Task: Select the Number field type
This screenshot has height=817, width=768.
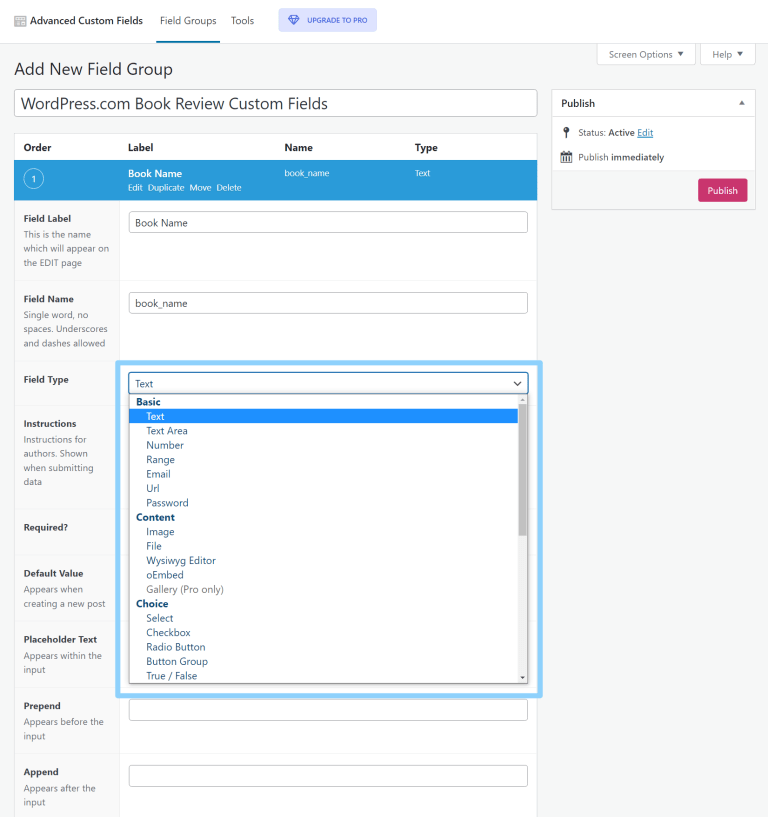Action: coord(324,445)
